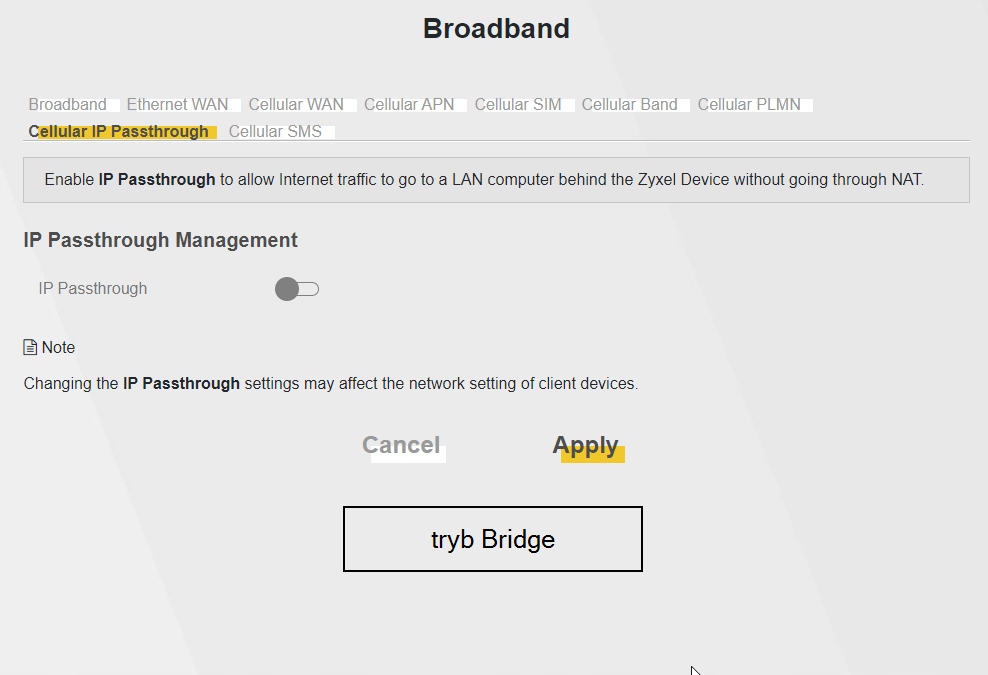Select the Cellular IP Passthrough tab
Screen dimensions: 988x675
point(119,132)
